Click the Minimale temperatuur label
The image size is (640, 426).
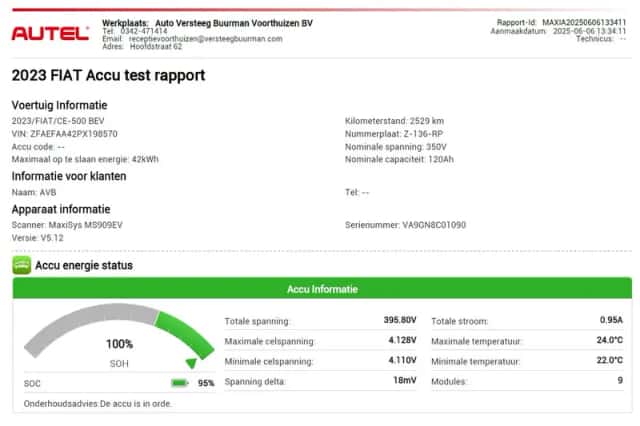click(x=476, y=362)
